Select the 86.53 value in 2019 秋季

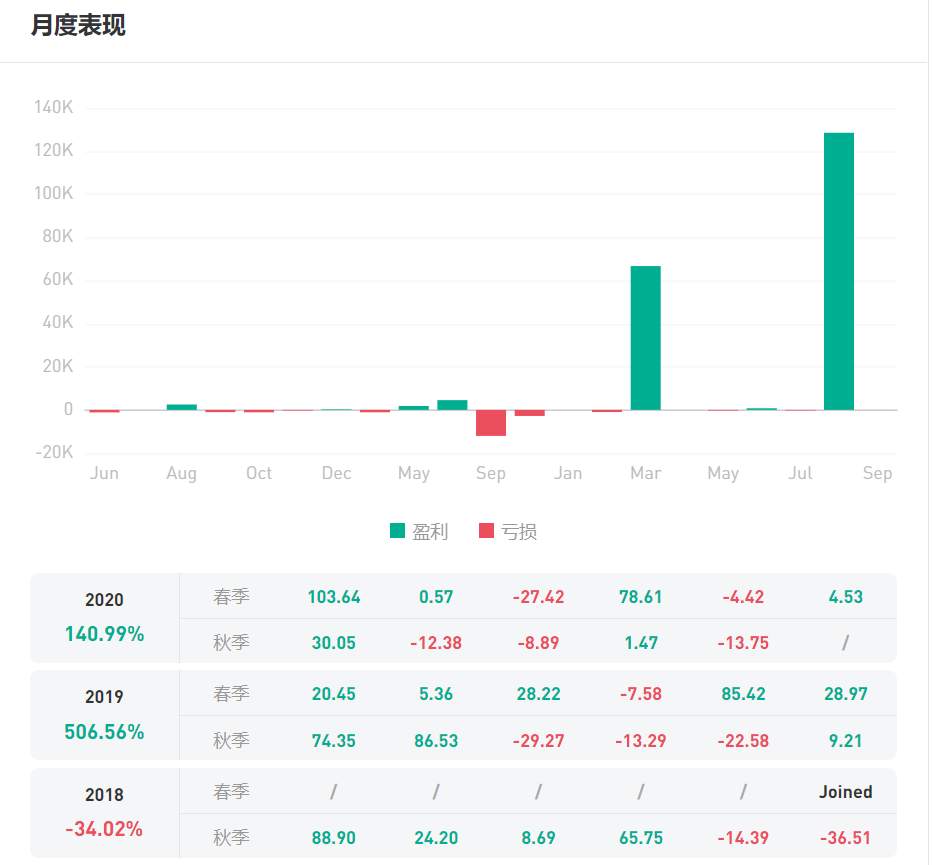tap(436, 741)
